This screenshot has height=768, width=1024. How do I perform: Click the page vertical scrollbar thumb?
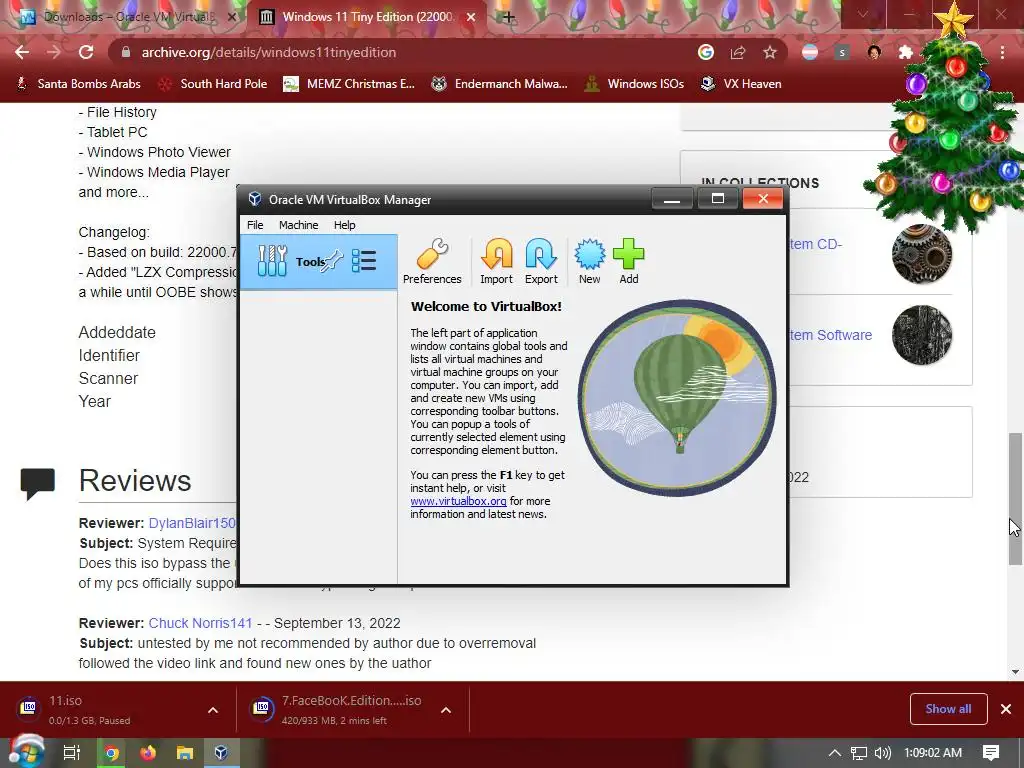(1015, 499)
